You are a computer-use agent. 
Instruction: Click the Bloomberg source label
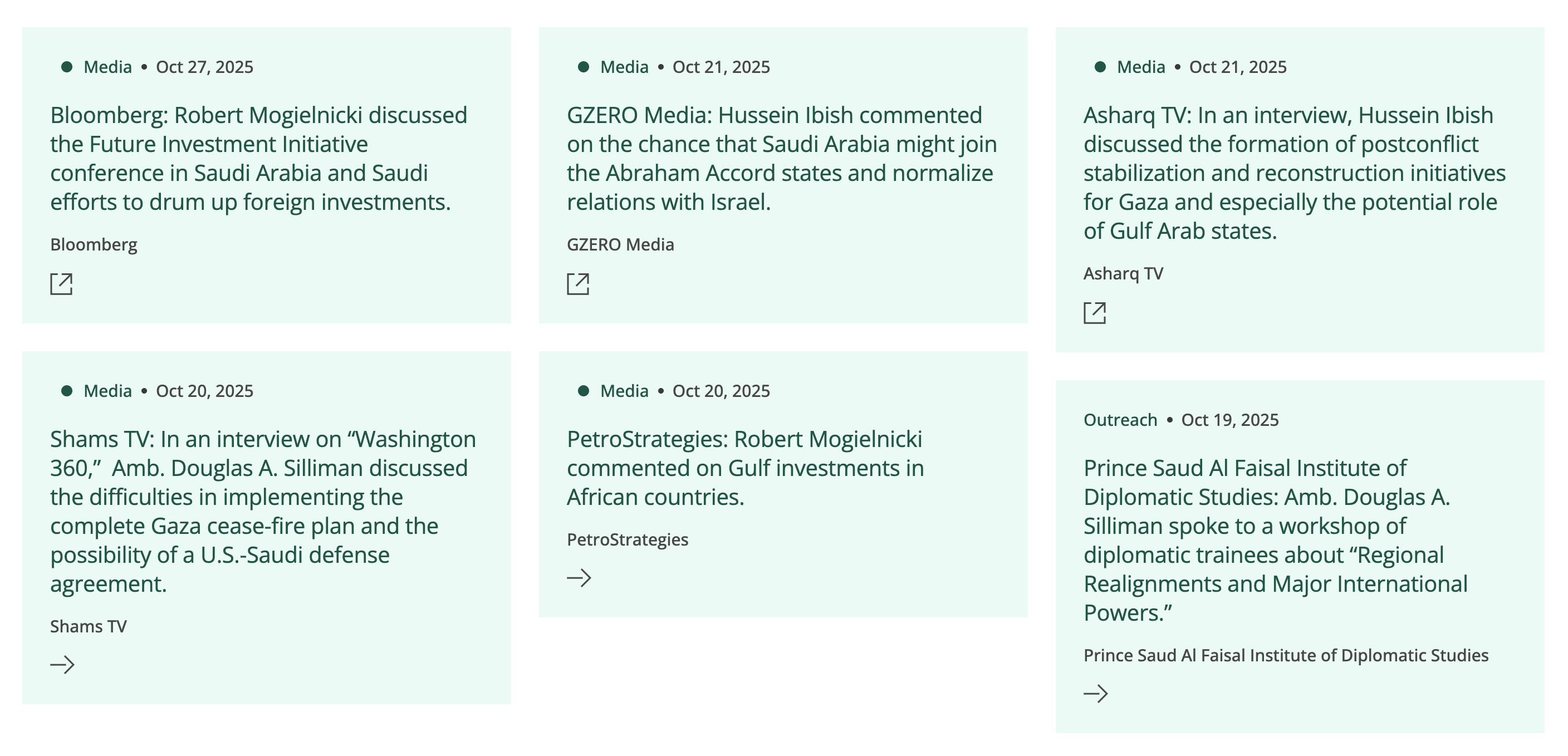[94, 245]
